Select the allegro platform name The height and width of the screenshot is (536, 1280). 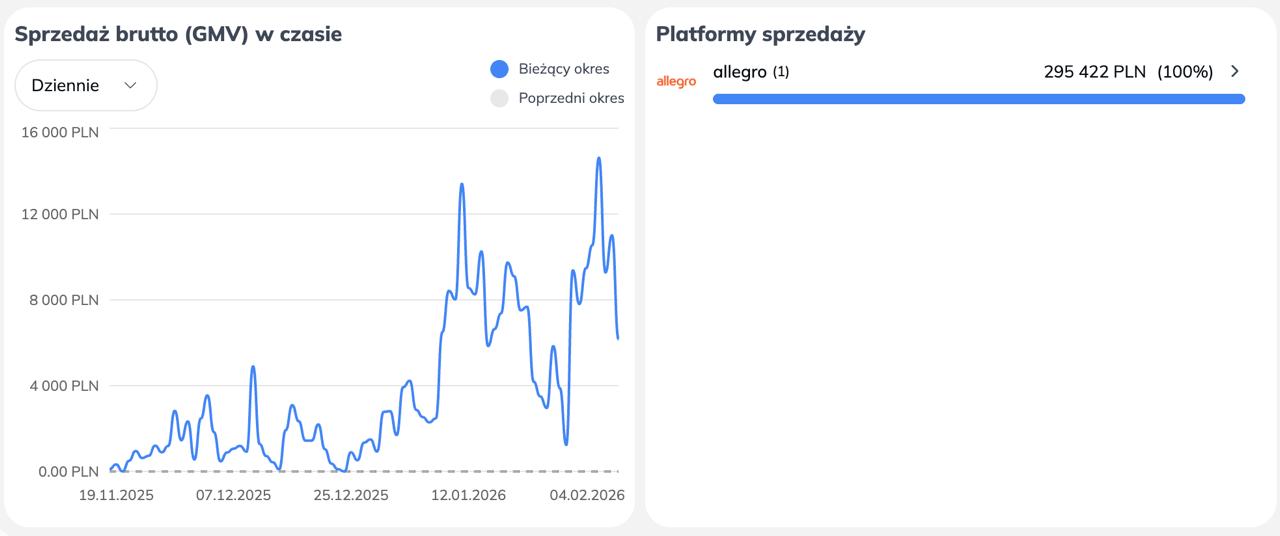(x=740, y=72)
